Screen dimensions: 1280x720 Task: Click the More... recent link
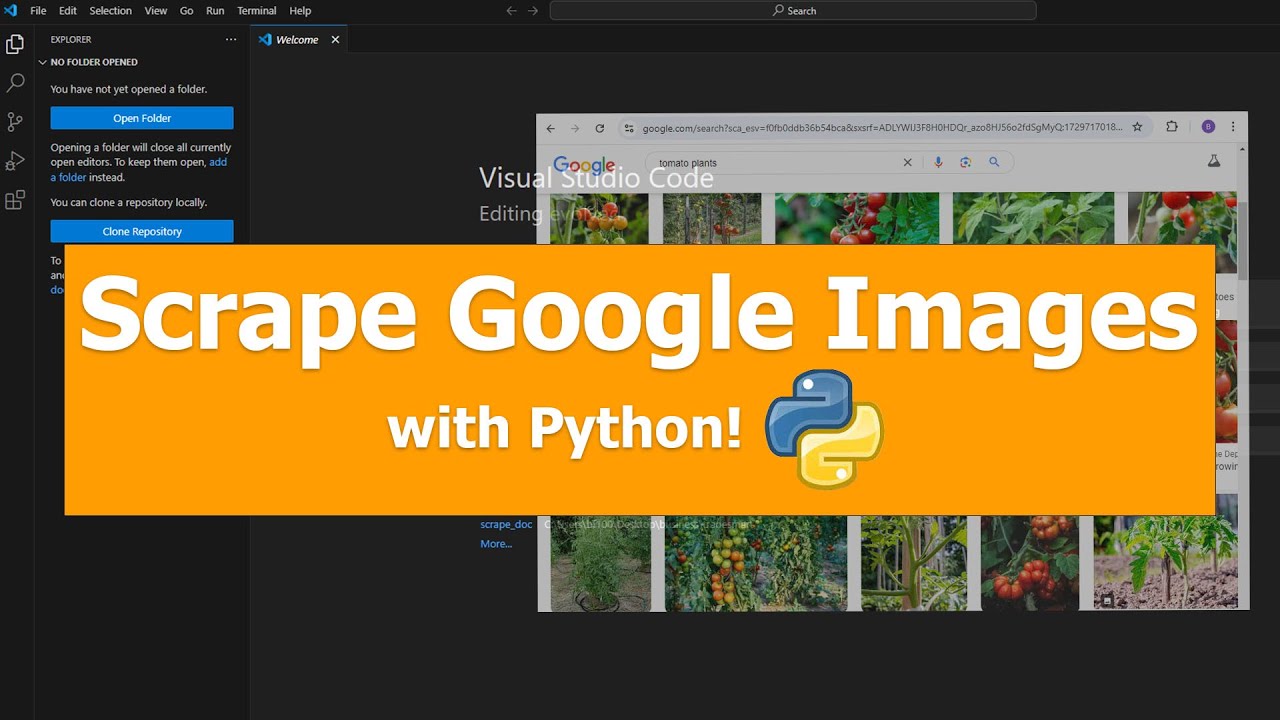pos(496,544)
